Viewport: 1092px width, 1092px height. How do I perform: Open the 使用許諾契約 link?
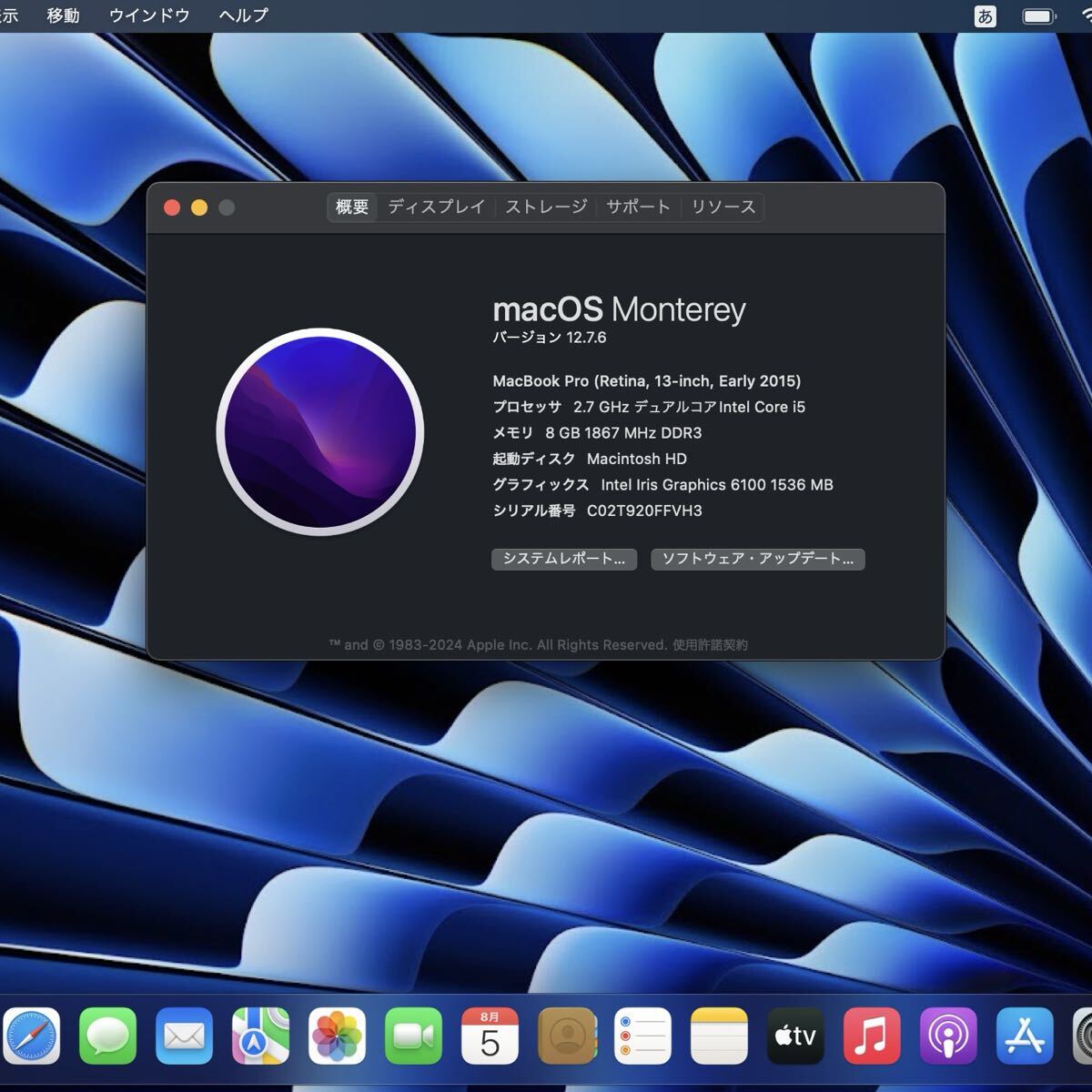point(710,645)
